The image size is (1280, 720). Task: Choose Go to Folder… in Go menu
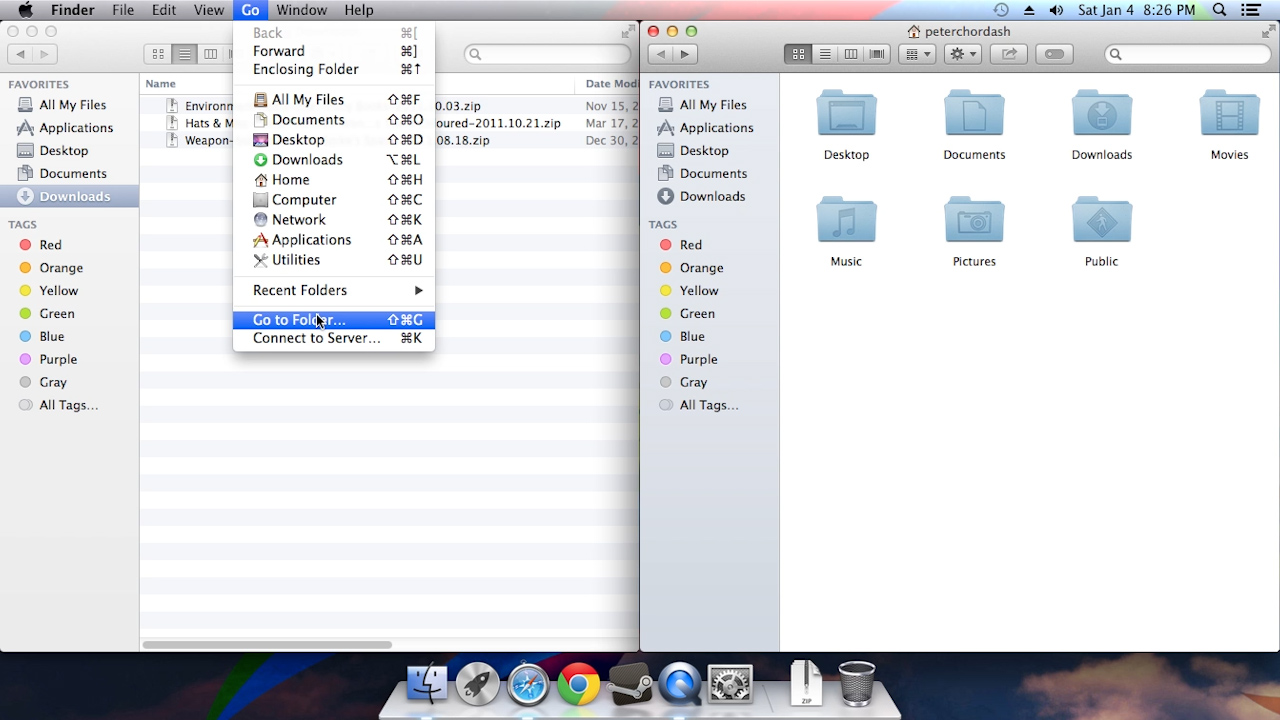coord(334,320)
